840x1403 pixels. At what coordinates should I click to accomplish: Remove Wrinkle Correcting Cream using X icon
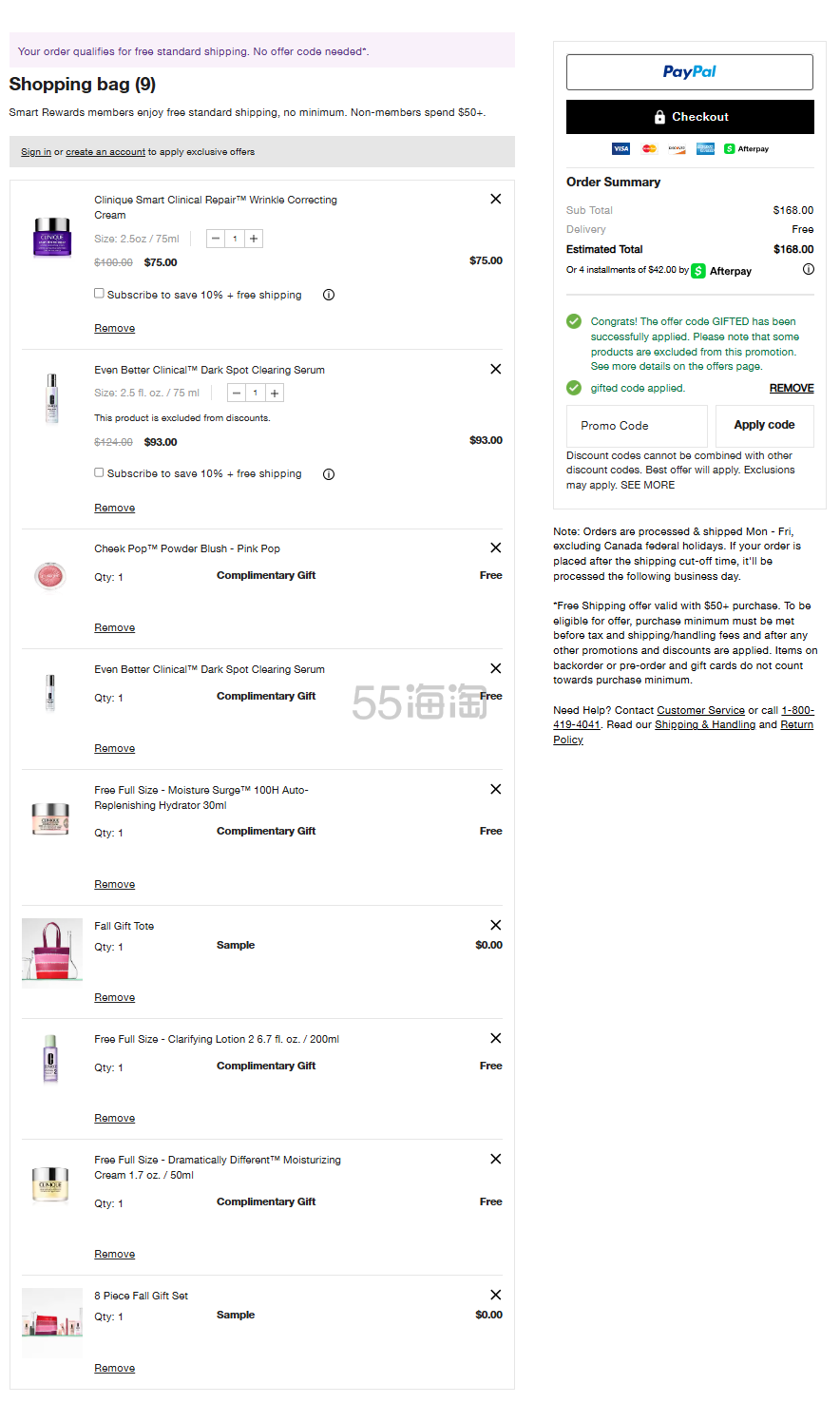click(495, 199)
